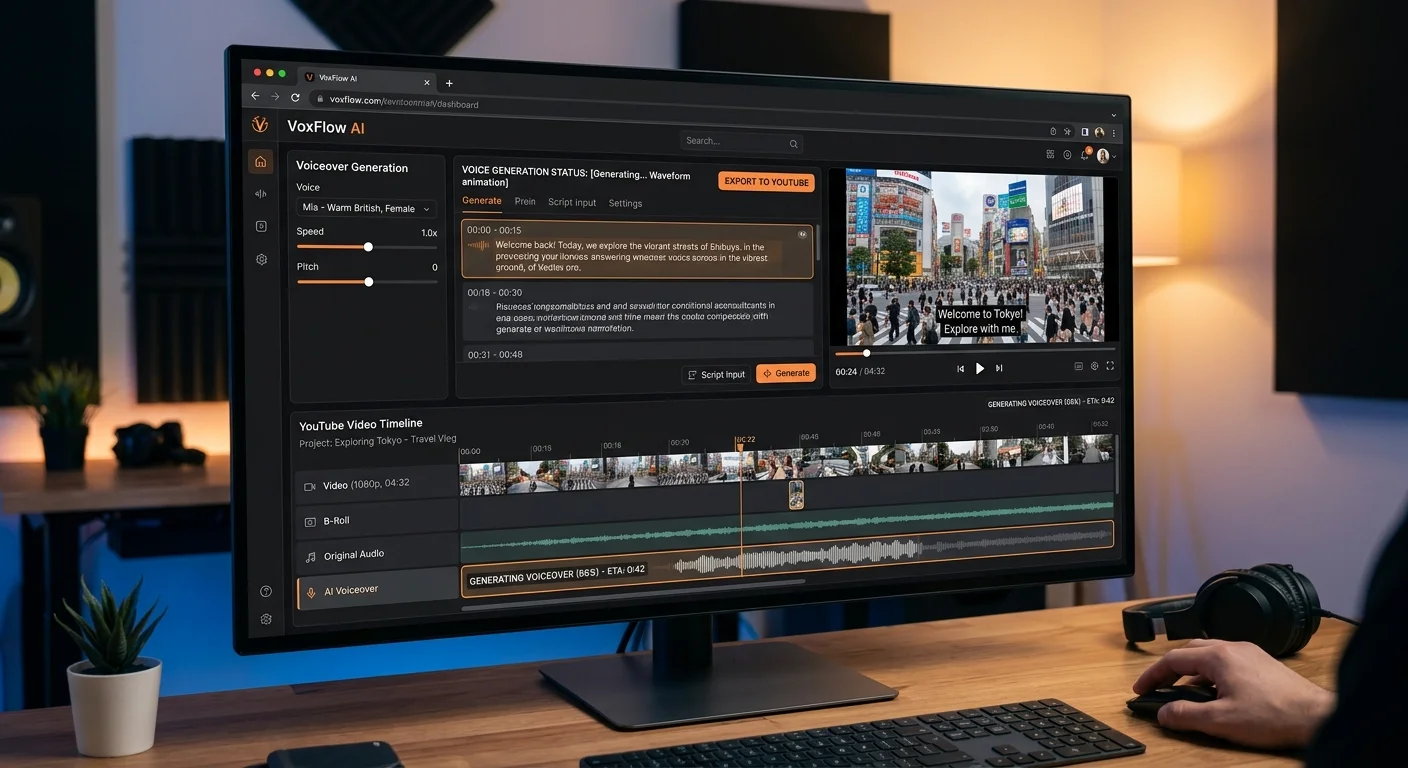This screenshot has height=768, width=1408.
Task: Click the B-Roll clip thumbnail on timeline
Action: tap(796, 494)
